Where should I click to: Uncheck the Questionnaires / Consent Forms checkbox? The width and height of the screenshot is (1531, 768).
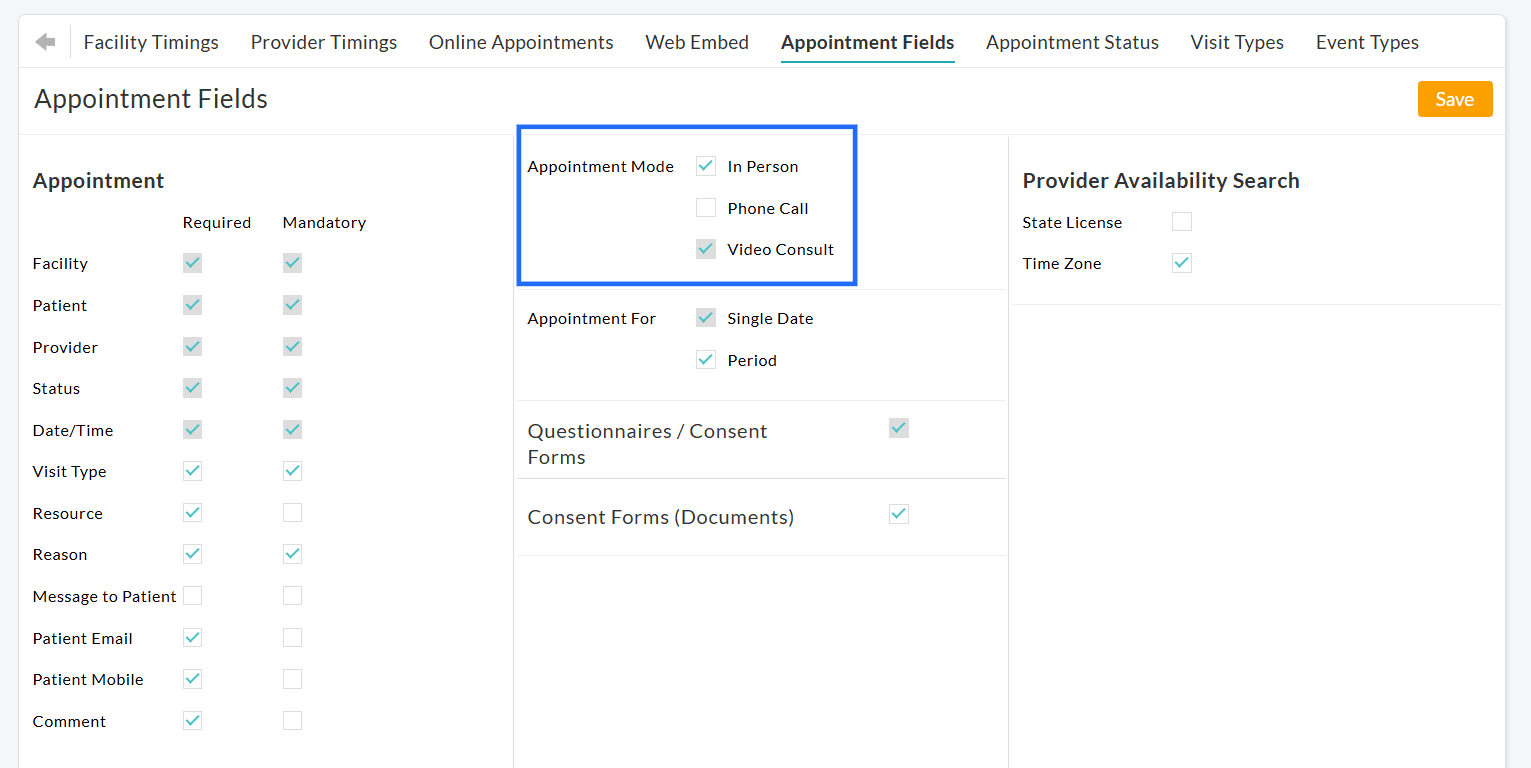click(898, 427)
